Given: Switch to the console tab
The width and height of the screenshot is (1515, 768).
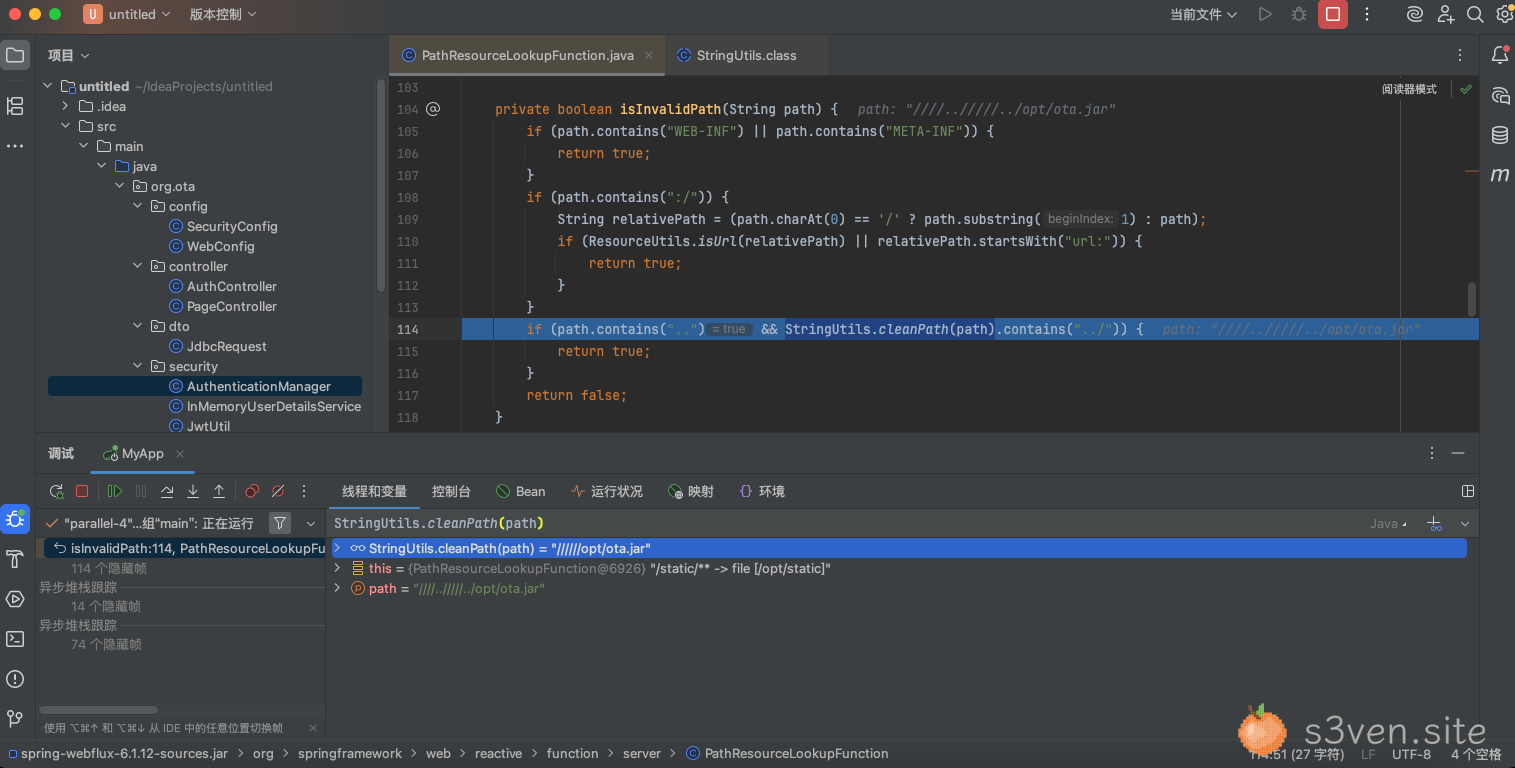Looking at the screenshot, I should 451,491.
